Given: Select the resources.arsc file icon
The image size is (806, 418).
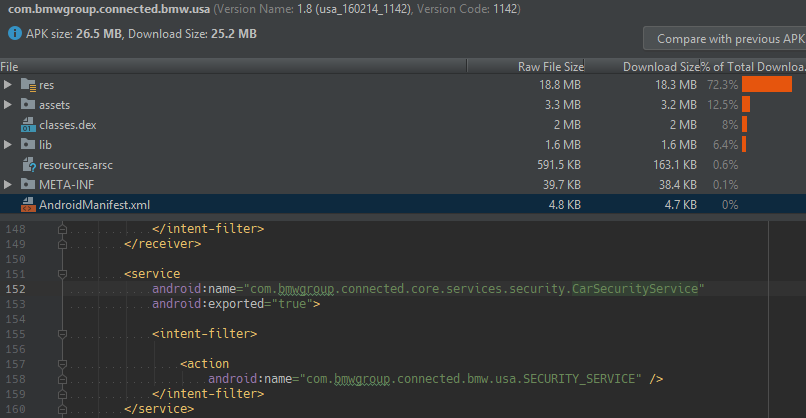Looking at the screenshot, I should pos(29,165).
